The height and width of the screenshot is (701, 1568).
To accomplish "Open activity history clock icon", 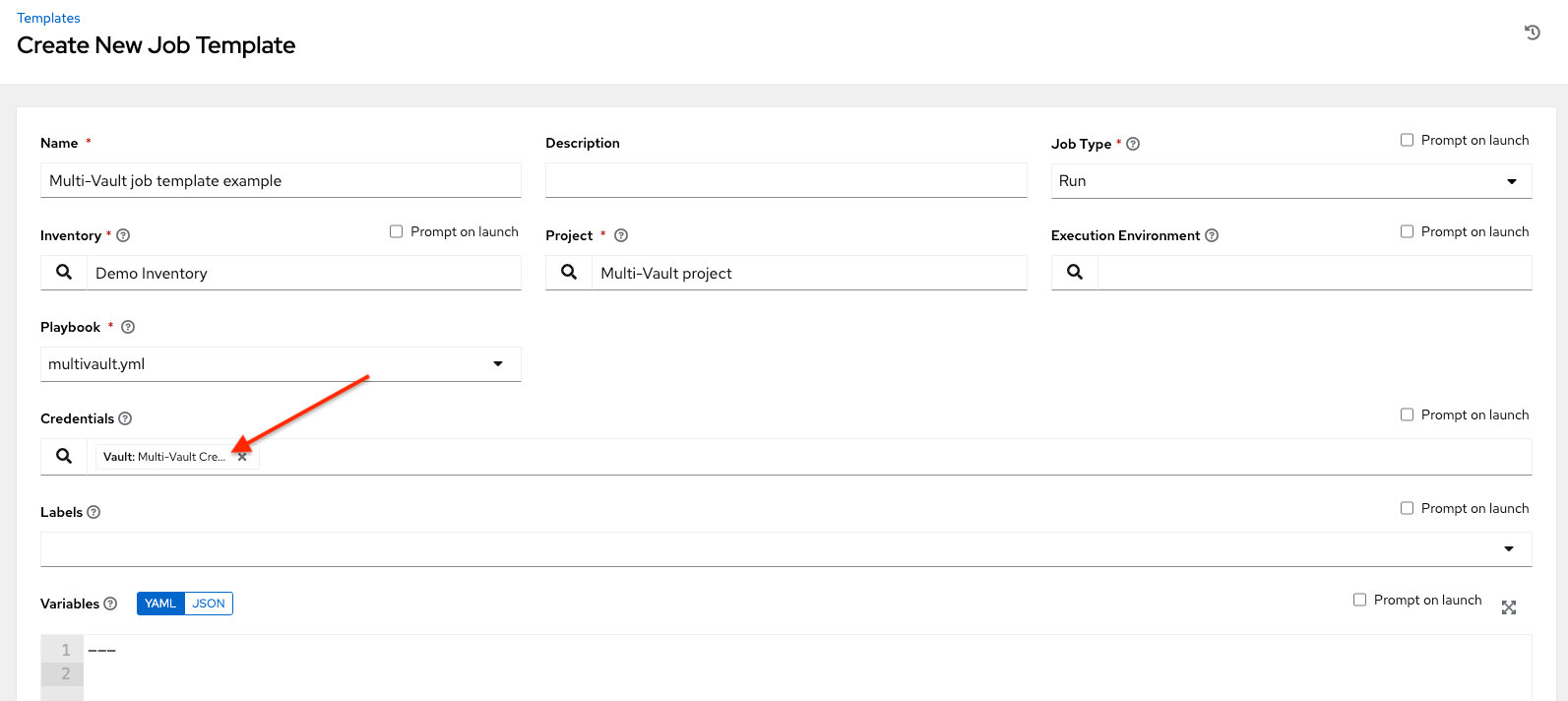I will pyautogui.click(x=1532, y=32).
